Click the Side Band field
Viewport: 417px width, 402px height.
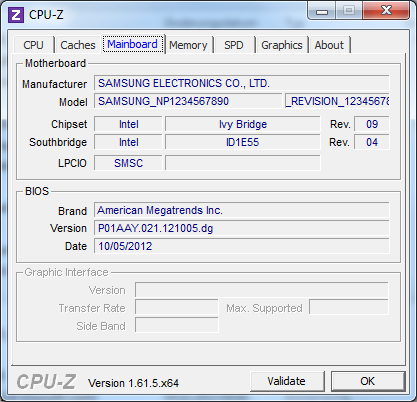[177, 325]
